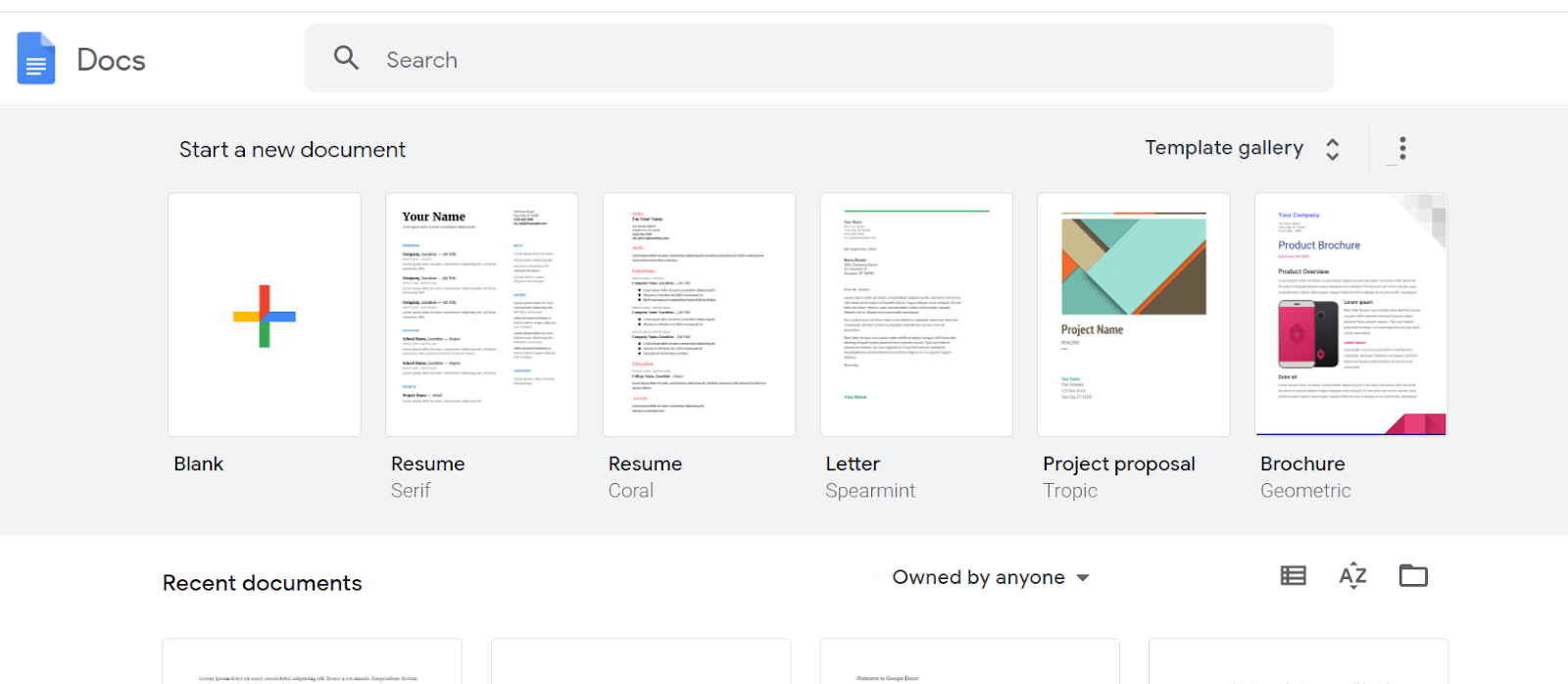Image resolution: width=1568 pixels, height=684 pixels.
Task: Open the three-dot overflow menu
Action: 1401,148
